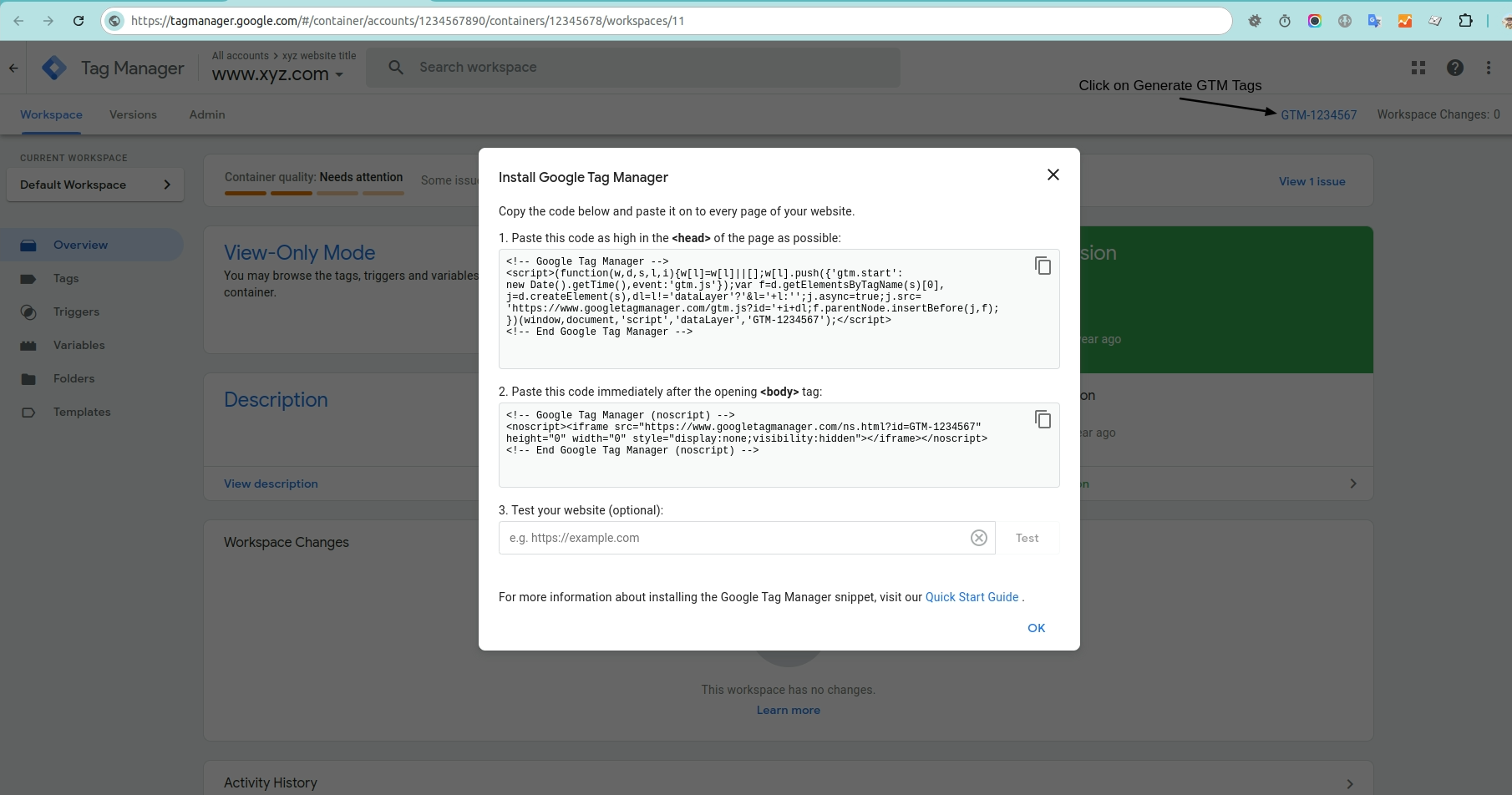Click the GTM-1234567 container ID link

click(x=1318, y=115)
